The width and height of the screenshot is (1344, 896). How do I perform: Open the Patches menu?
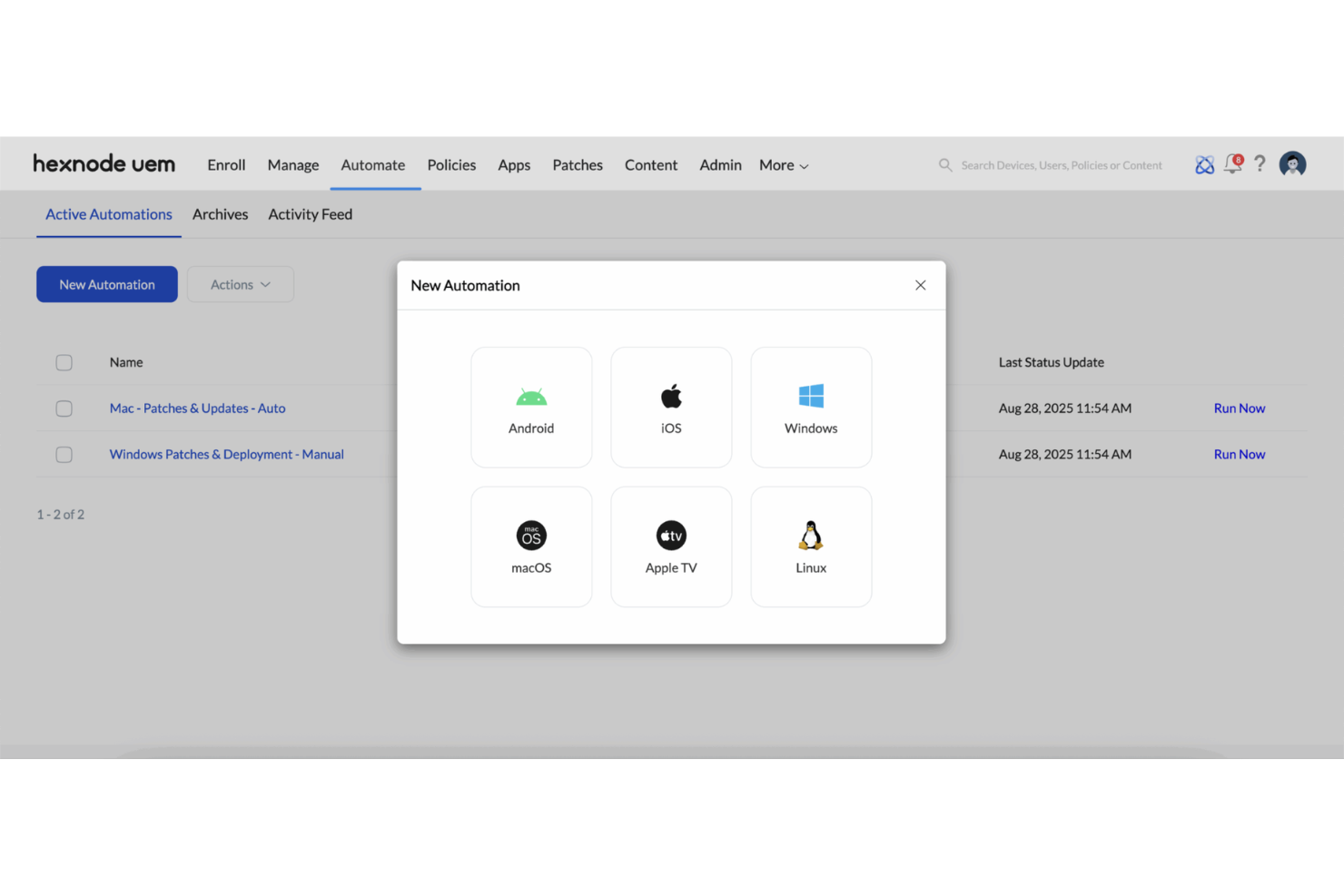tap(578, 165)
